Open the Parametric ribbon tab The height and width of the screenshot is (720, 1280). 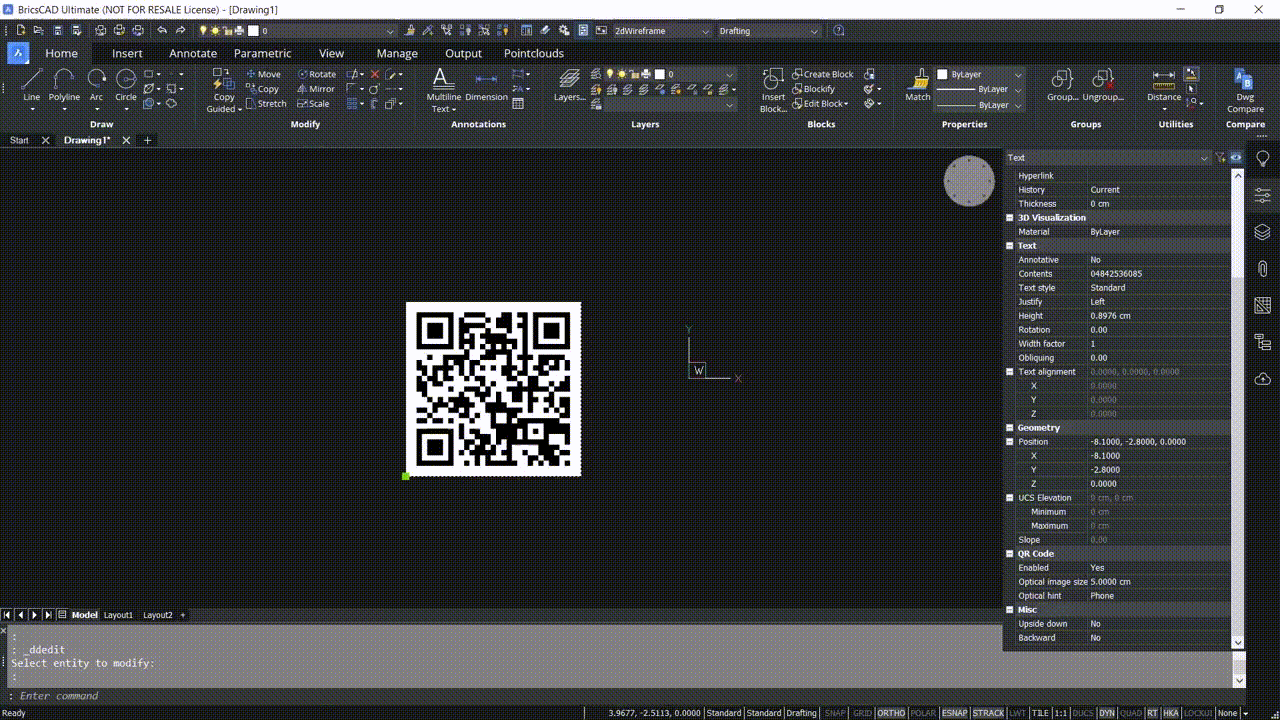(x=263, y=53)
